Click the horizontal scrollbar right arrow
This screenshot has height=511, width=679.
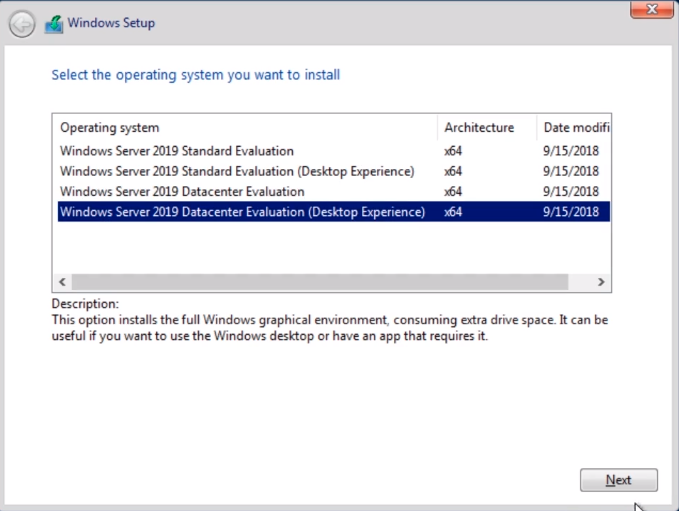coord(601,282)
